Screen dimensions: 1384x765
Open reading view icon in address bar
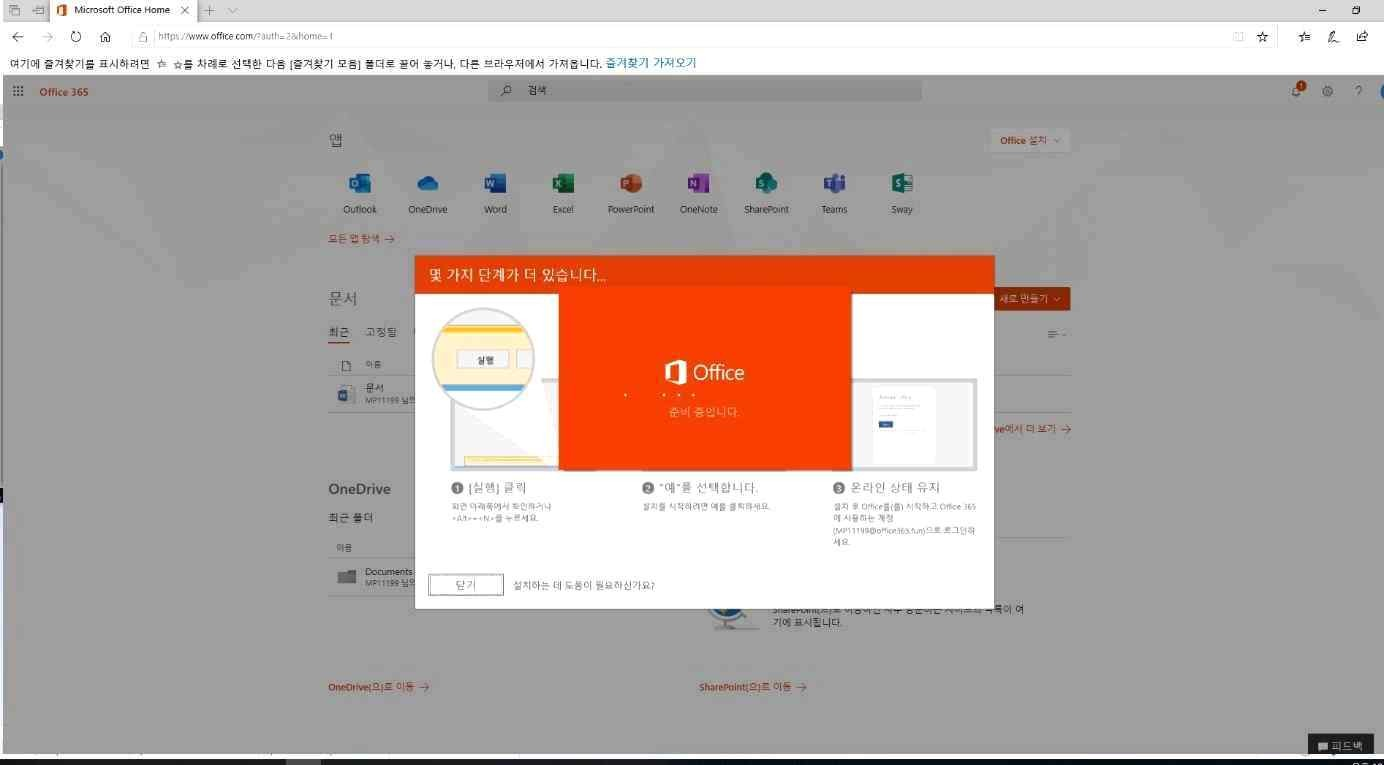(x=1239, y=36)
